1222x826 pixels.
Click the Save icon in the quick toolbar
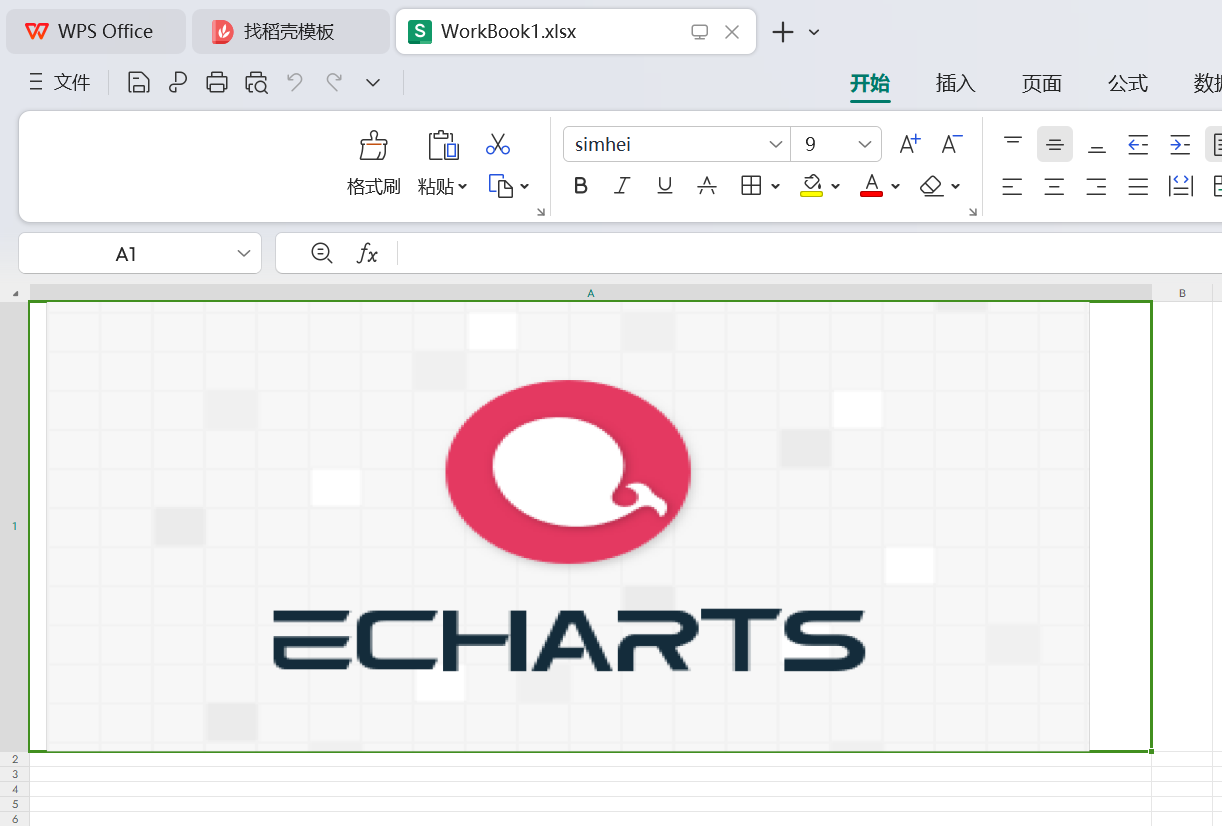coord(139,83)
